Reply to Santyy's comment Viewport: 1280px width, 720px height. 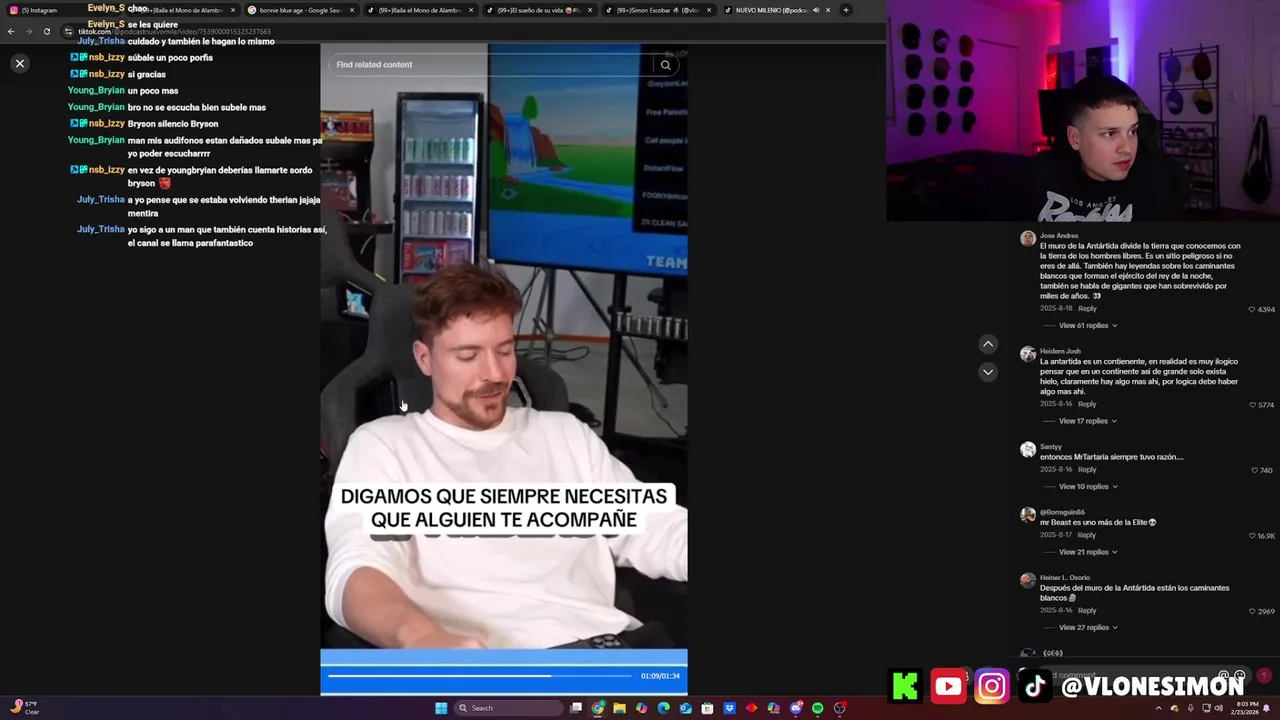tap(1087, 469)
